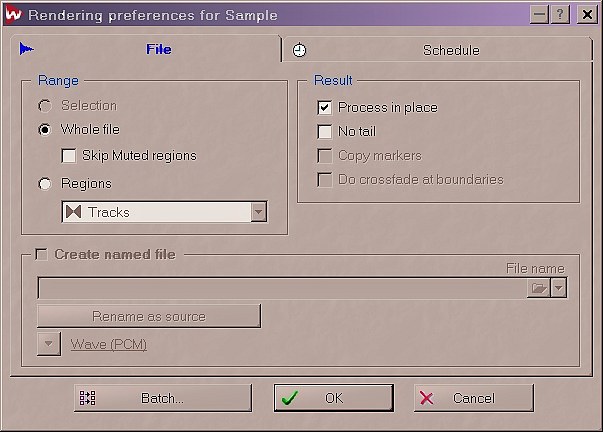Image resolution: width=603 pixels, height=432 pixels.
Task: Open the File name history dropdown arrow
Action: 558,288
